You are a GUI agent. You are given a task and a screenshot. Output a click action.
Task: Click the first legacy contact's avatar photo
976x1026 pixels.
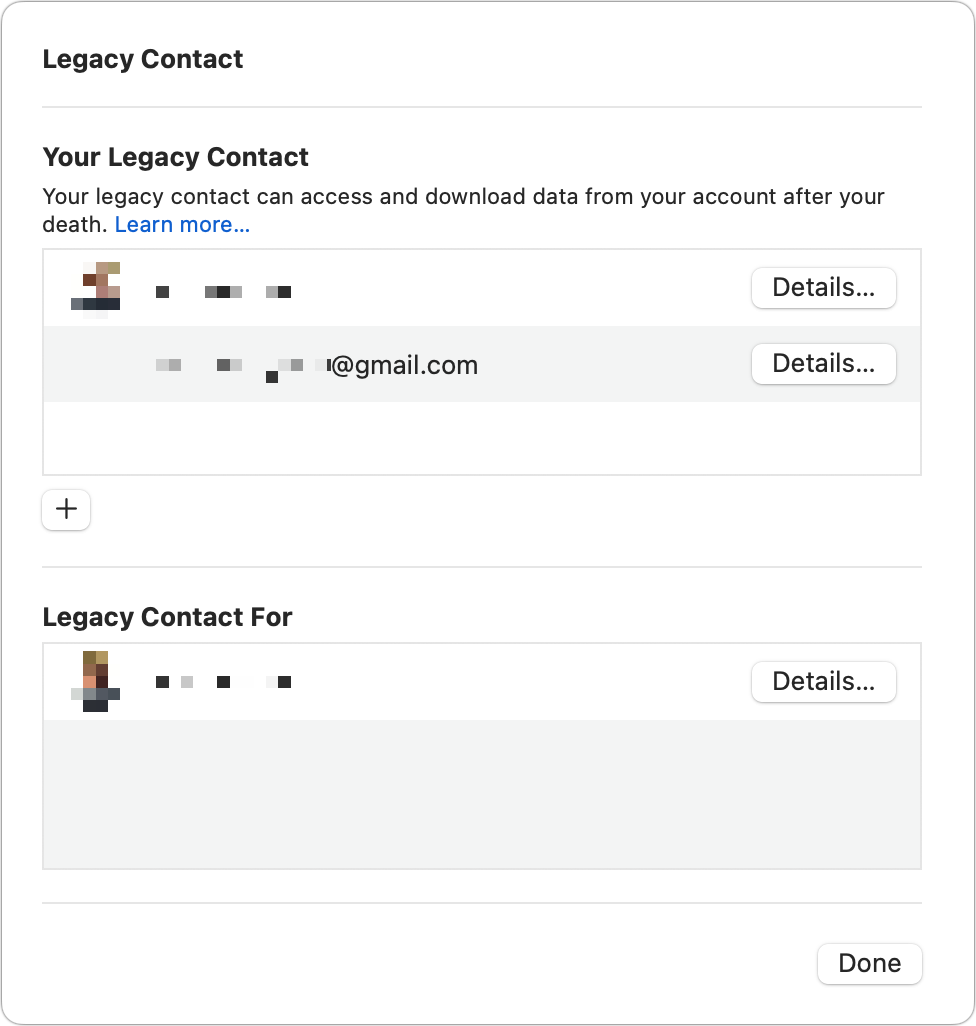pyautogui.click(x=96, y=289)
